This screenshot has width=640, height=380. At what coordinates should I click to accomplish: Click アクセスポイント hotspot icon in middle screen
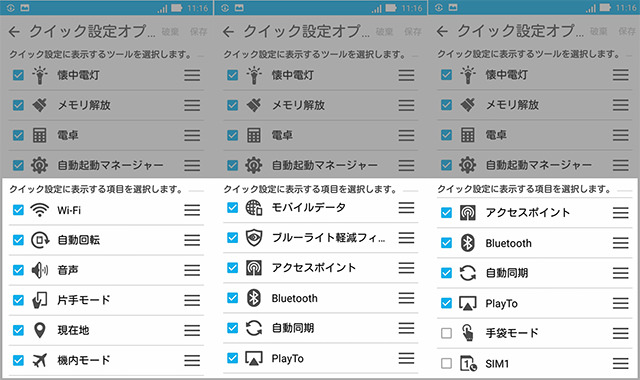[253, 268]
